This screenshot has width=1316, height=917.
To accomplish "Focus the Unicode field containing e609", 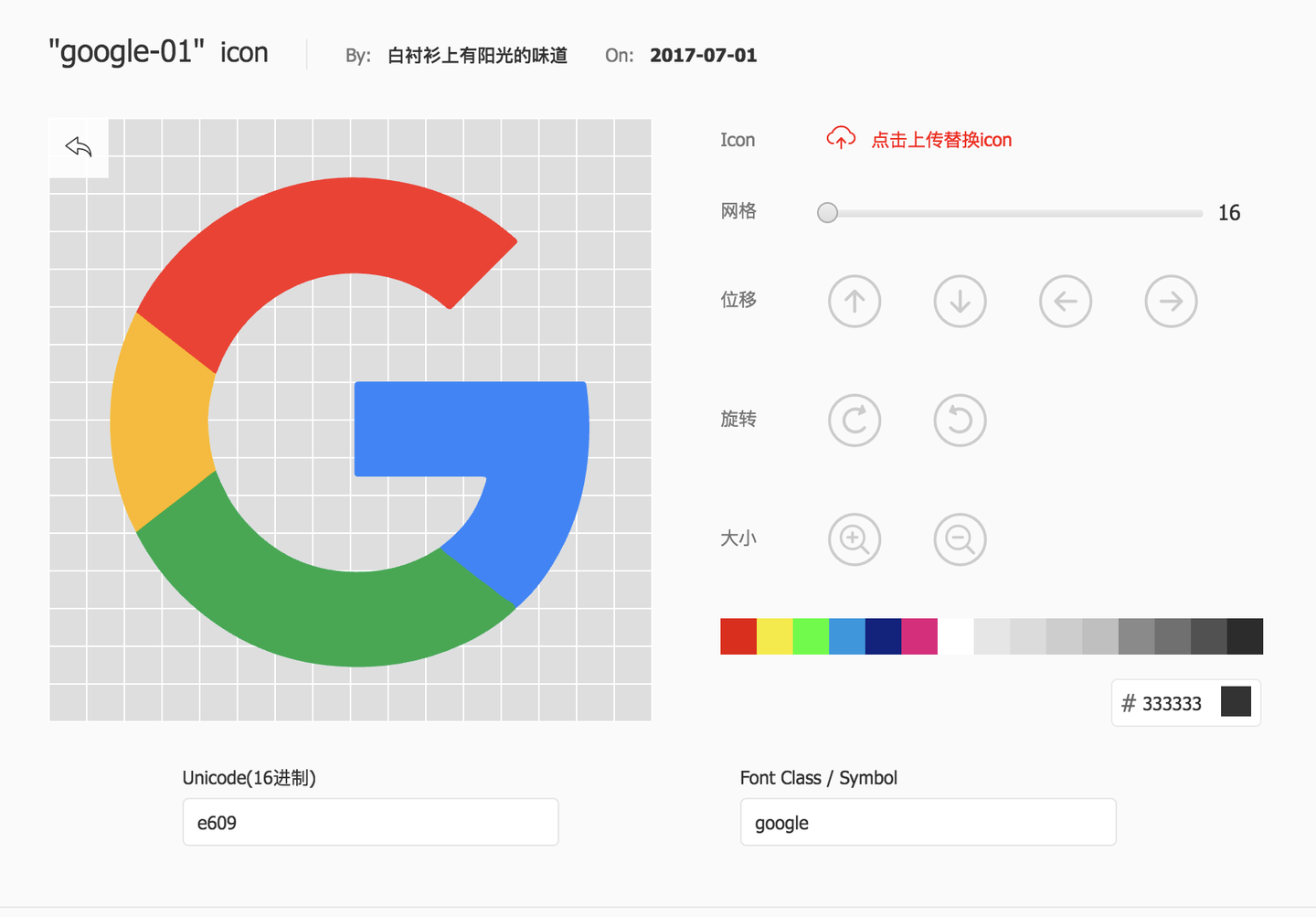I will pos(370,822).
